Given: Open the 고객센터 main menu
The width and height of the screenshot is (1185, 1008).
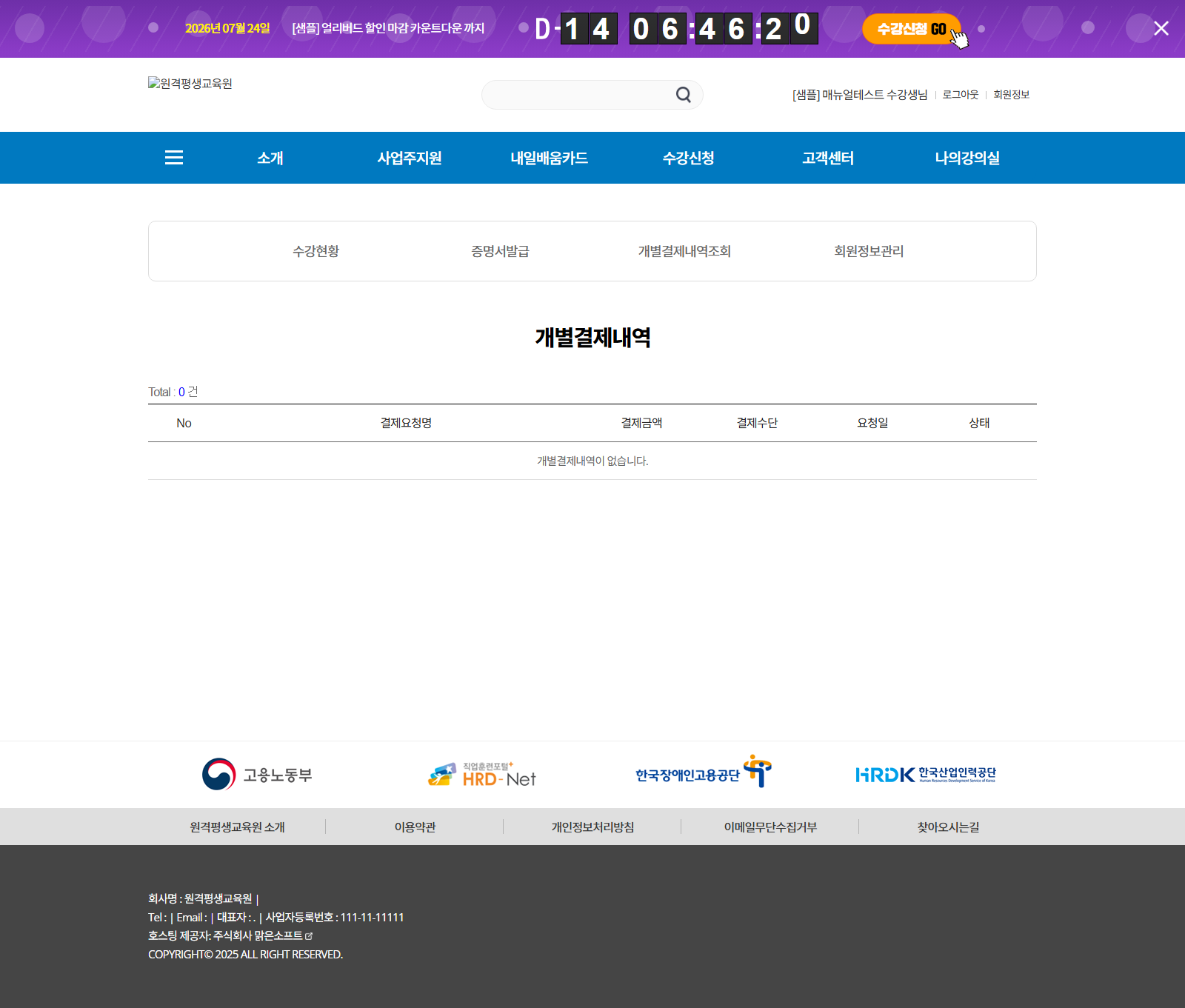Looking at the screenshot, I should pos(828,158).
